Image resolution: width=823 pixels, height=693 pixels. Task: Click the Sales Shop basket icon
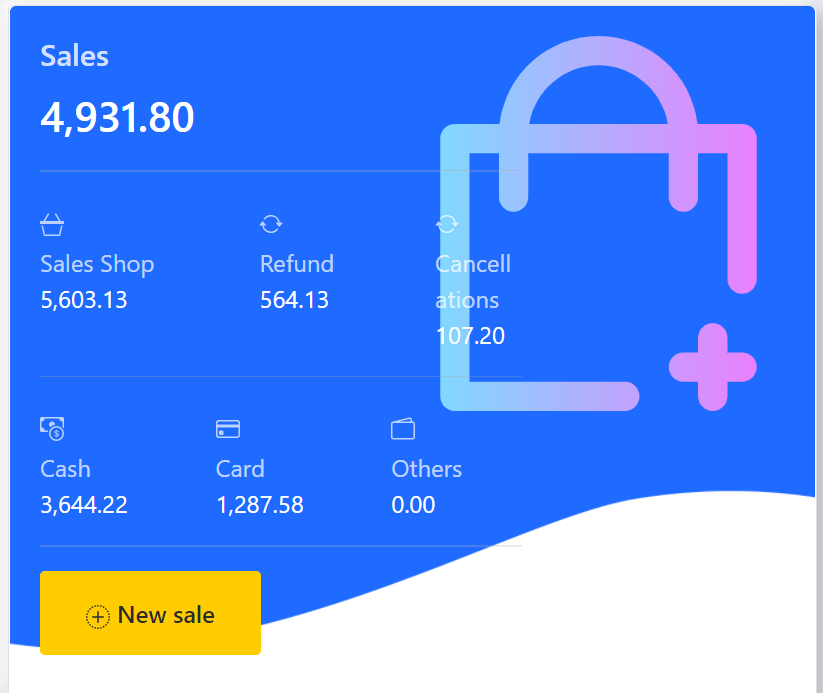(52, 225)
